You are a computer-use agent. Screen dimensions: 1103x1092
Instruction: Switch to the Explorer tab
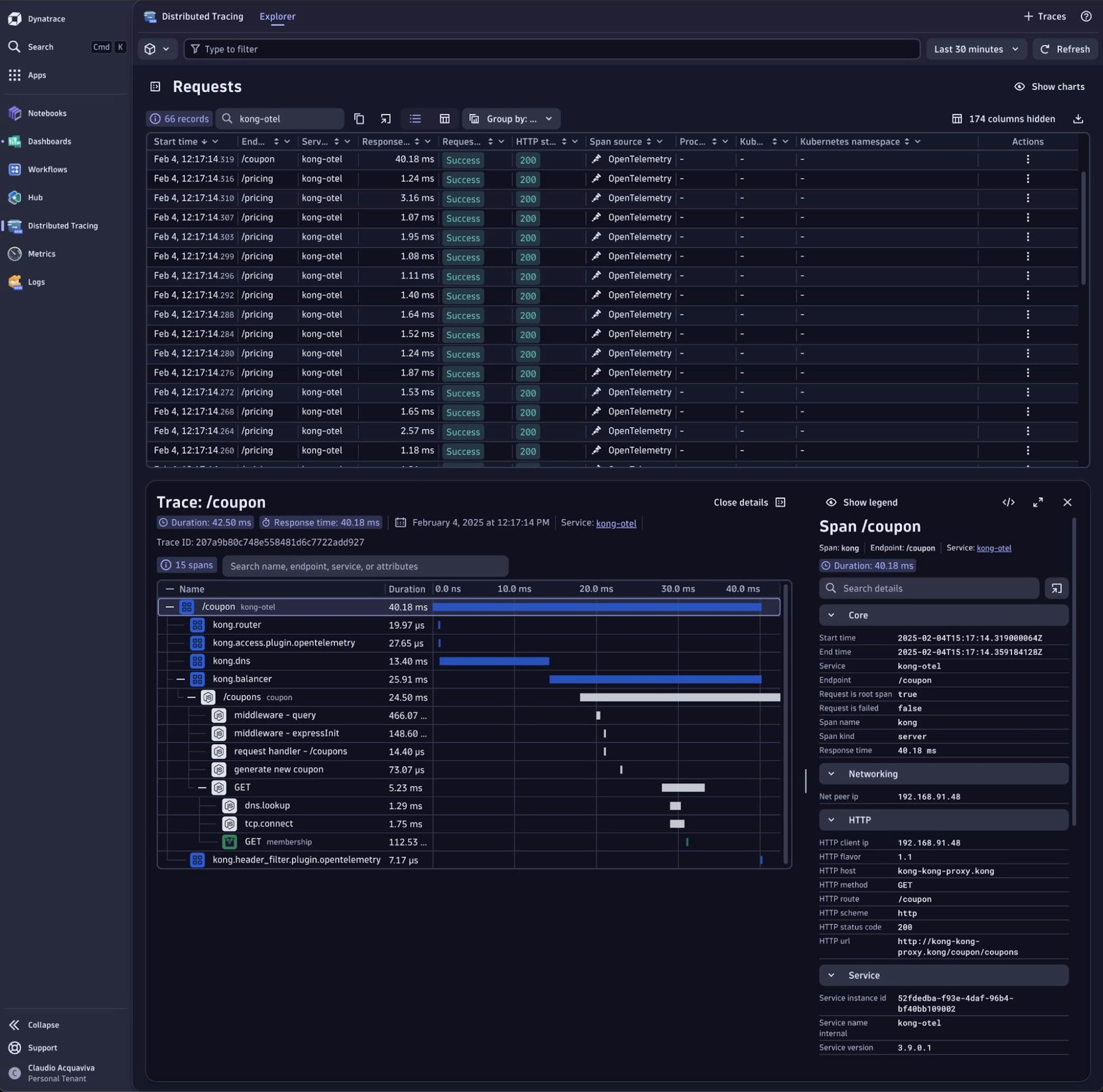277,16
